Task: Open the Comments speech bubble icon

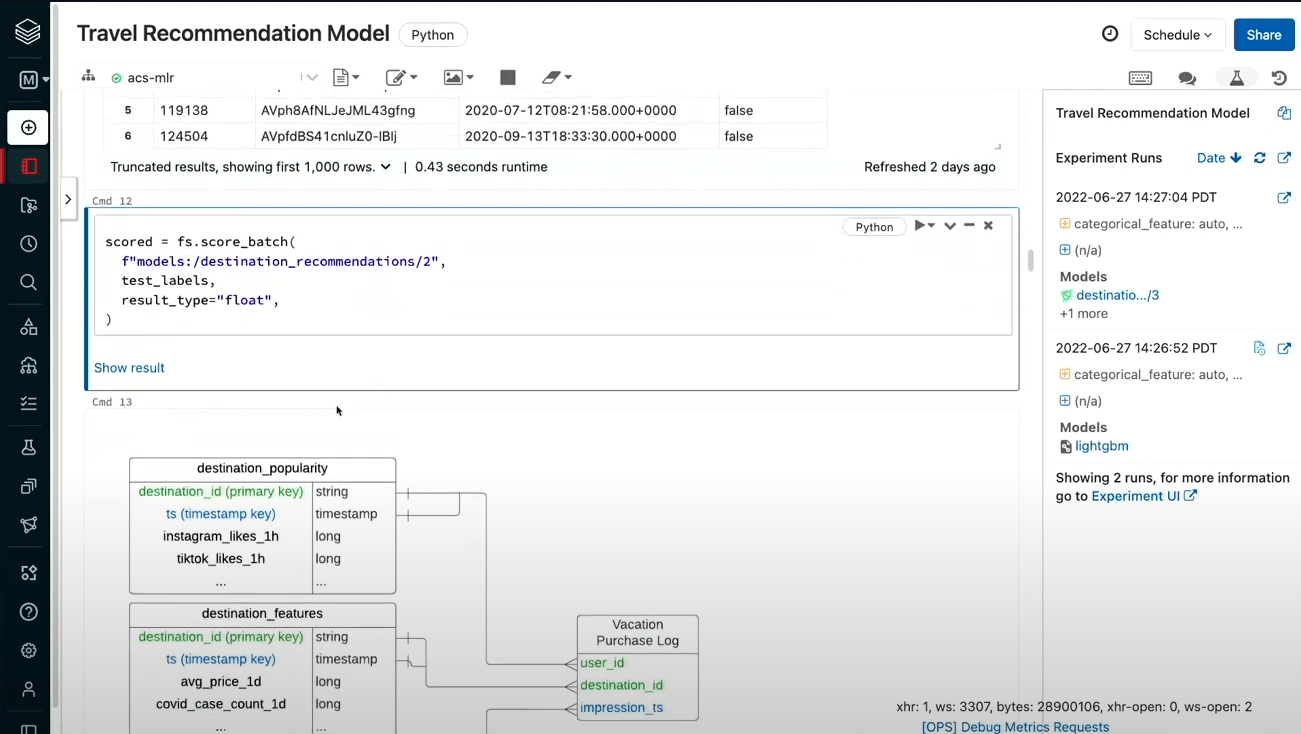Action: click(x=1187, y=78)
